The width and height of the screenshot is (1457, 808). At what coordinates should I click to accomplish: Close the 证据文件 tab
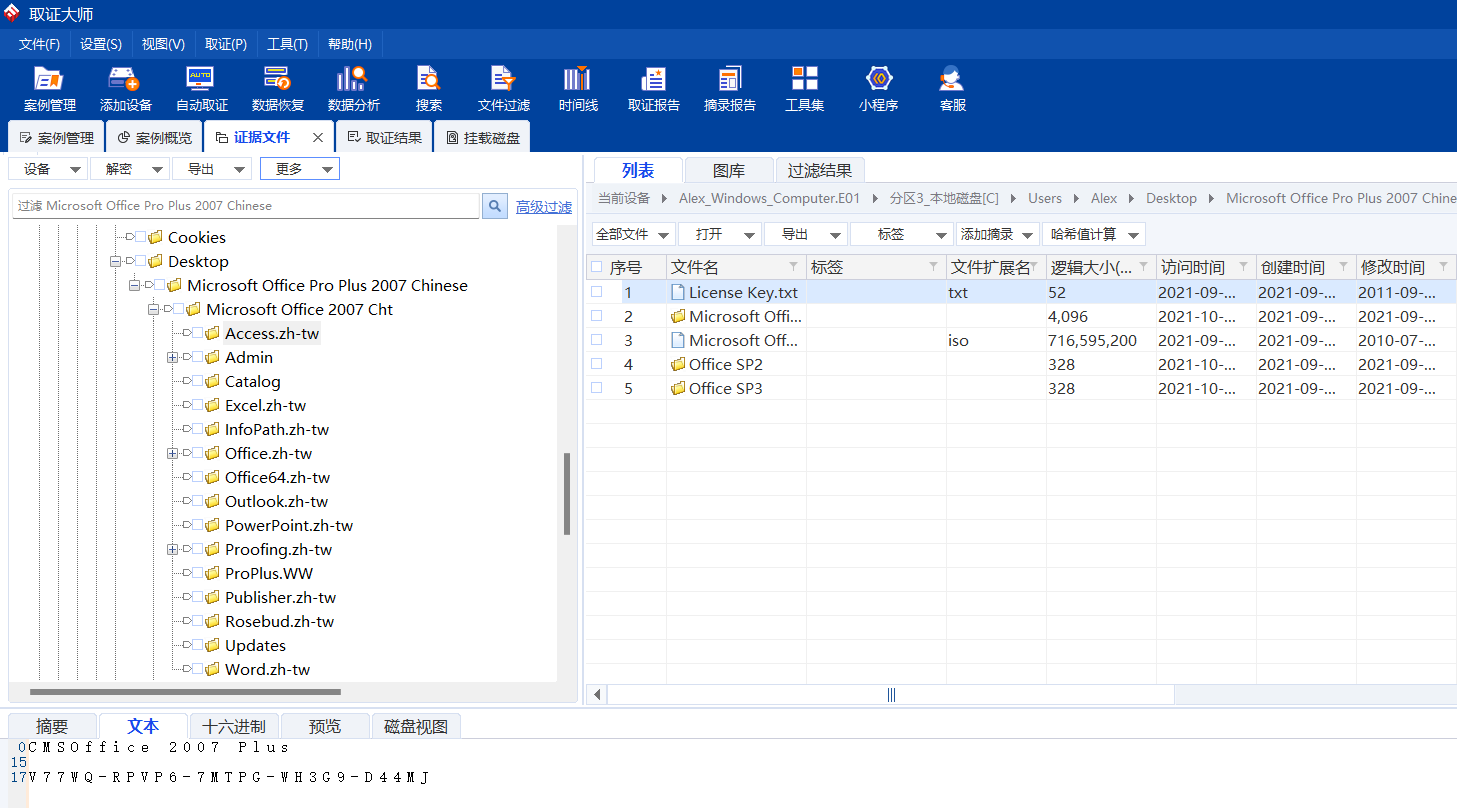click(x=318, y=138)
